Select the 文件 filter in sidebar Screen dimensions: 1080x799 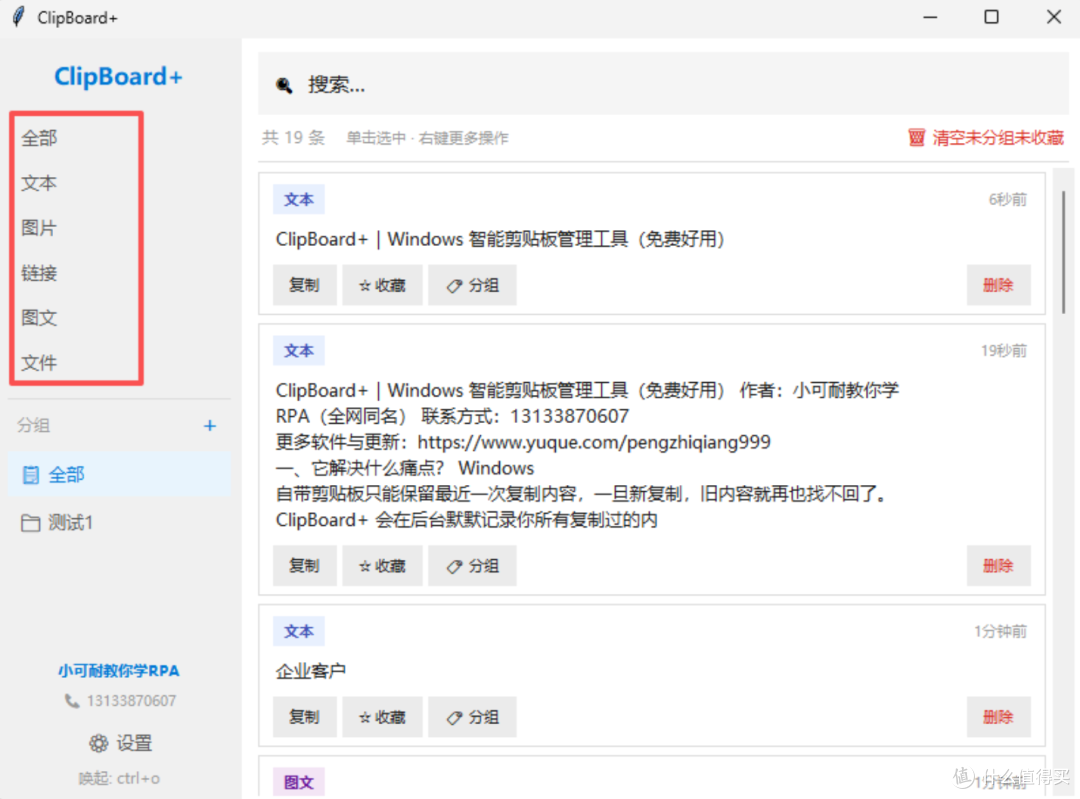[x=39, y=363]
